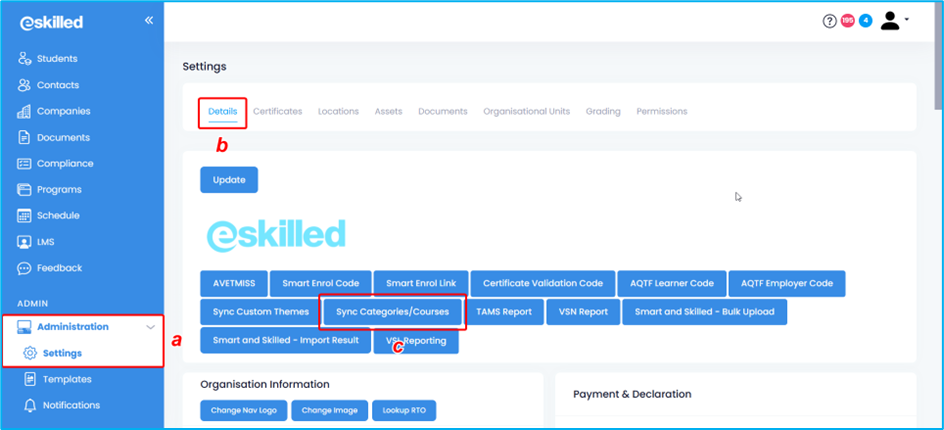
Task: Open the user profile dropdown
Action: 894,21
